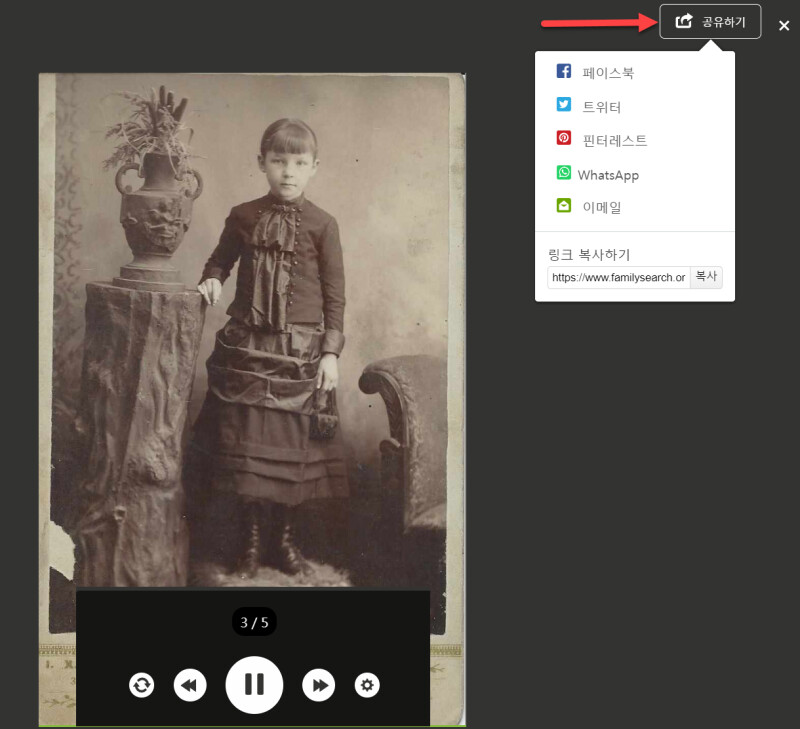Skip to the next photo with fast-forward
The width and height of the screenshot is (800, 729).
[x=318, y=685]
